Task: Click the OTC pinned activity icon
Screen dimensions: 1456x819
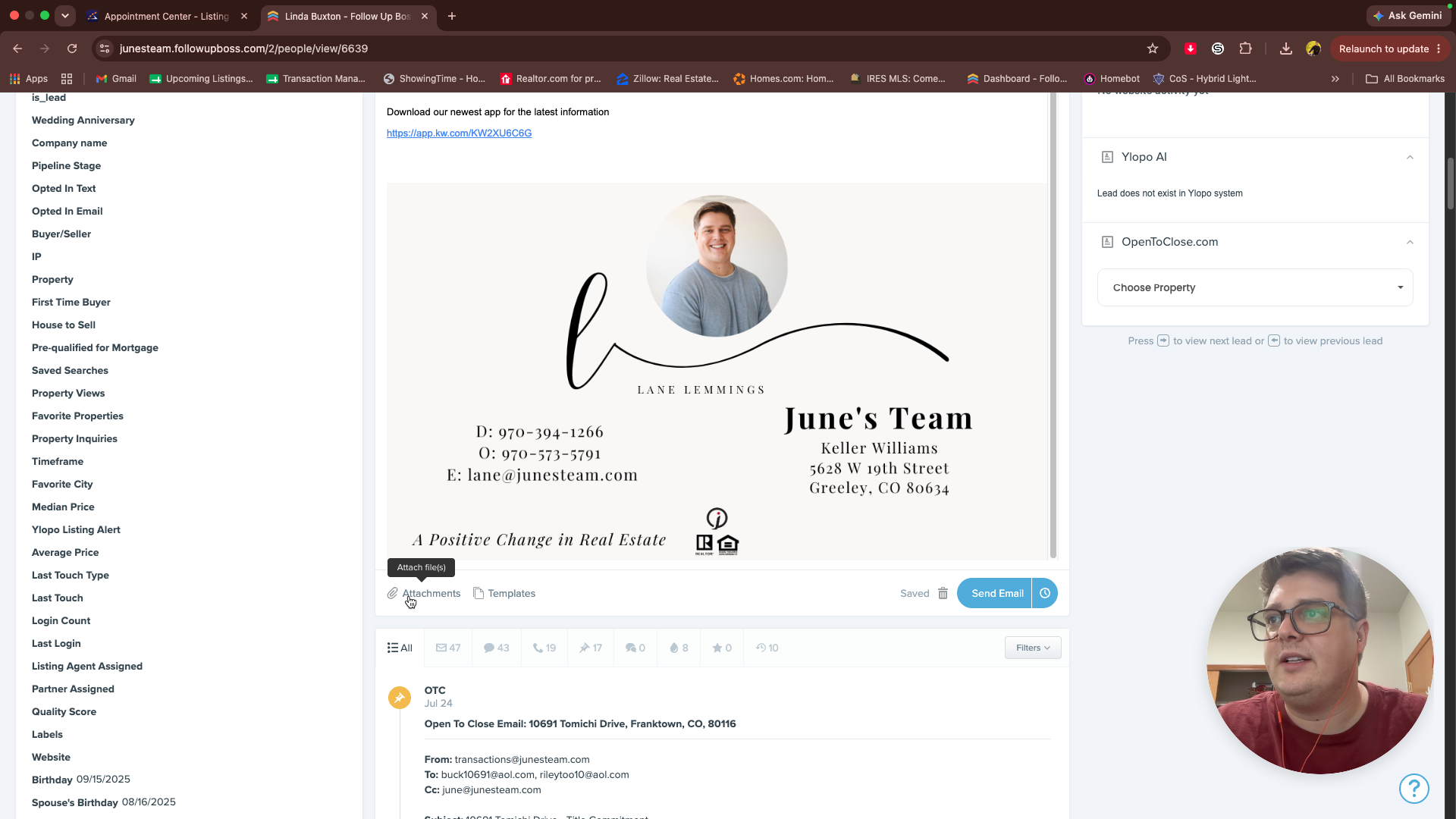Action: point(400,698)
